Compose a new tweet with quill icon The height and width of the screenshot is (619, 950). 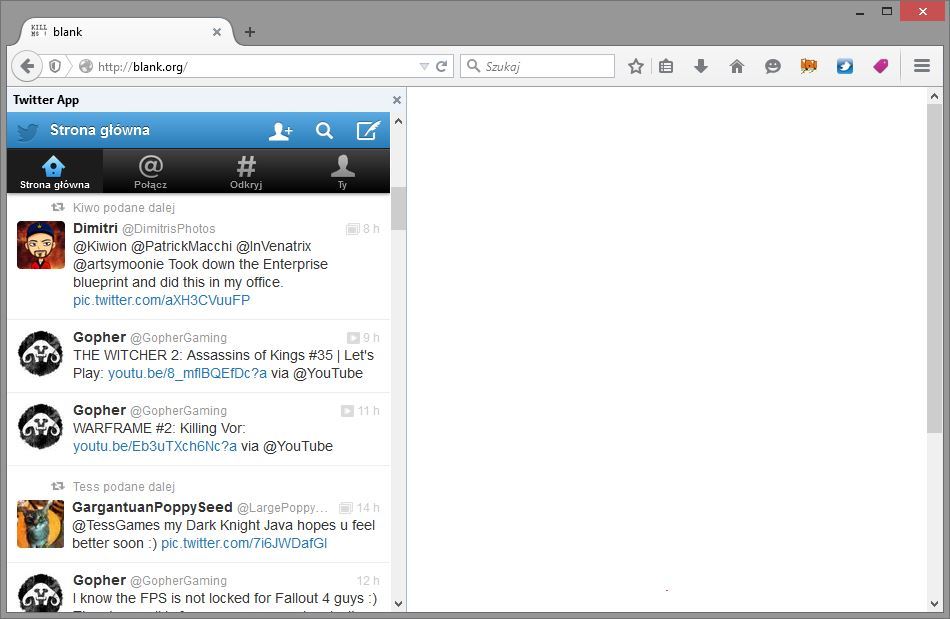[x=368, y=130]
